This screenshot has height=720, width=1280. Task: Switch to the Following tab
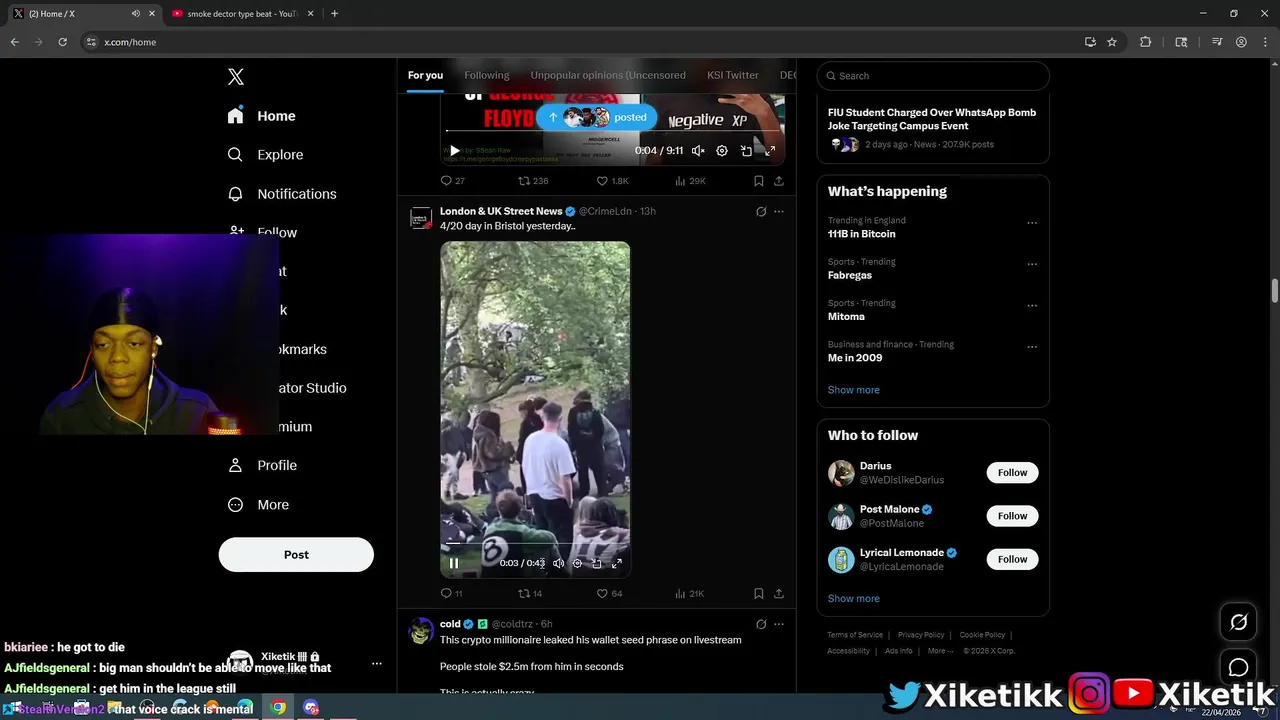point(487,75)
